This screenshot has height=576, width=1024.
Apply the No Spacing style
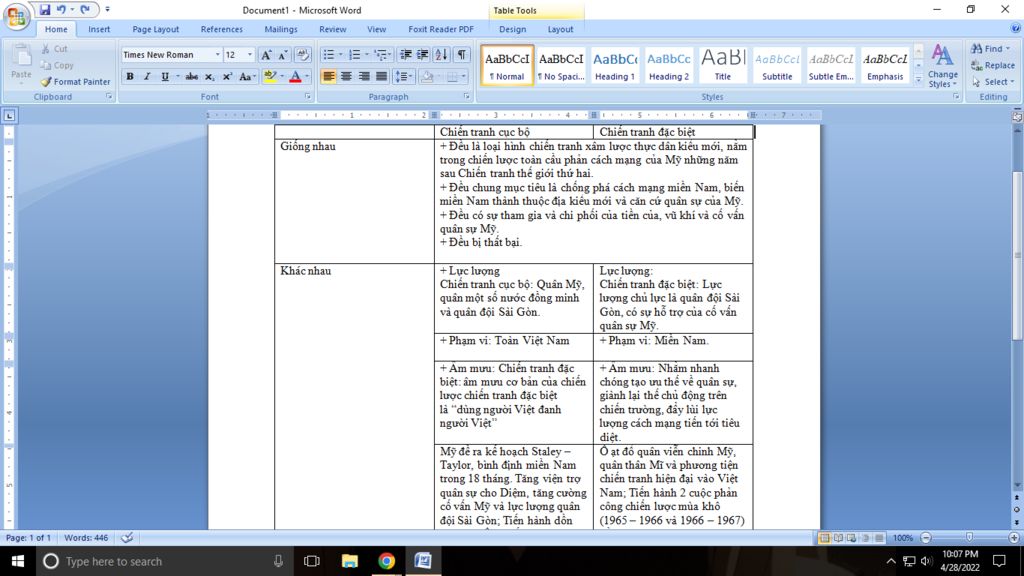[x=561, y=65]
